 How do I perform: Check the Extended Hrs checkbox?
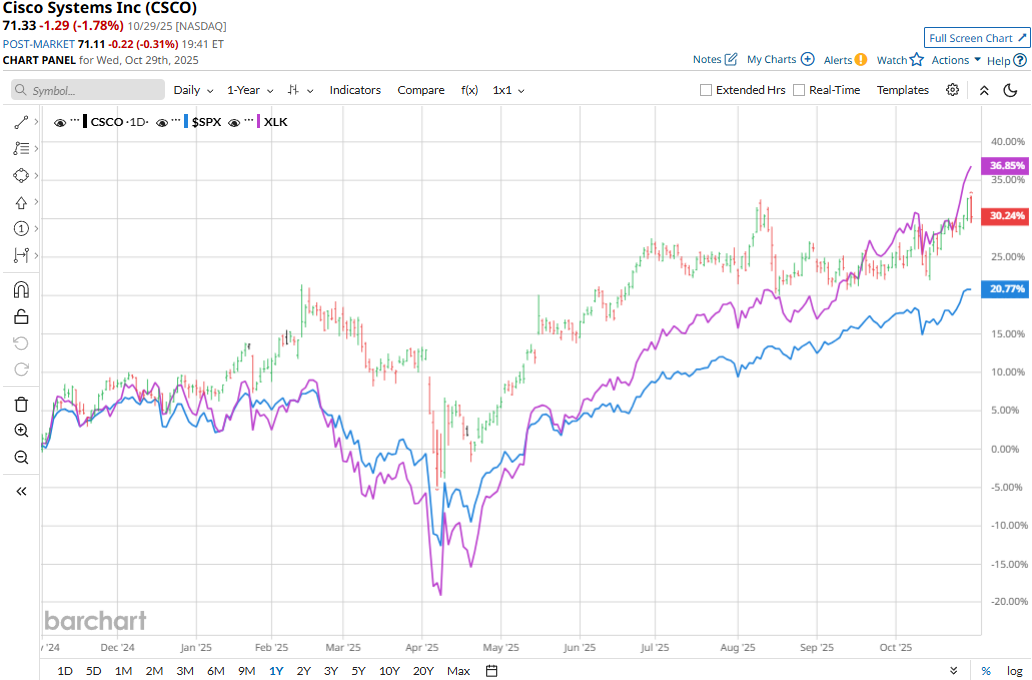706,90
